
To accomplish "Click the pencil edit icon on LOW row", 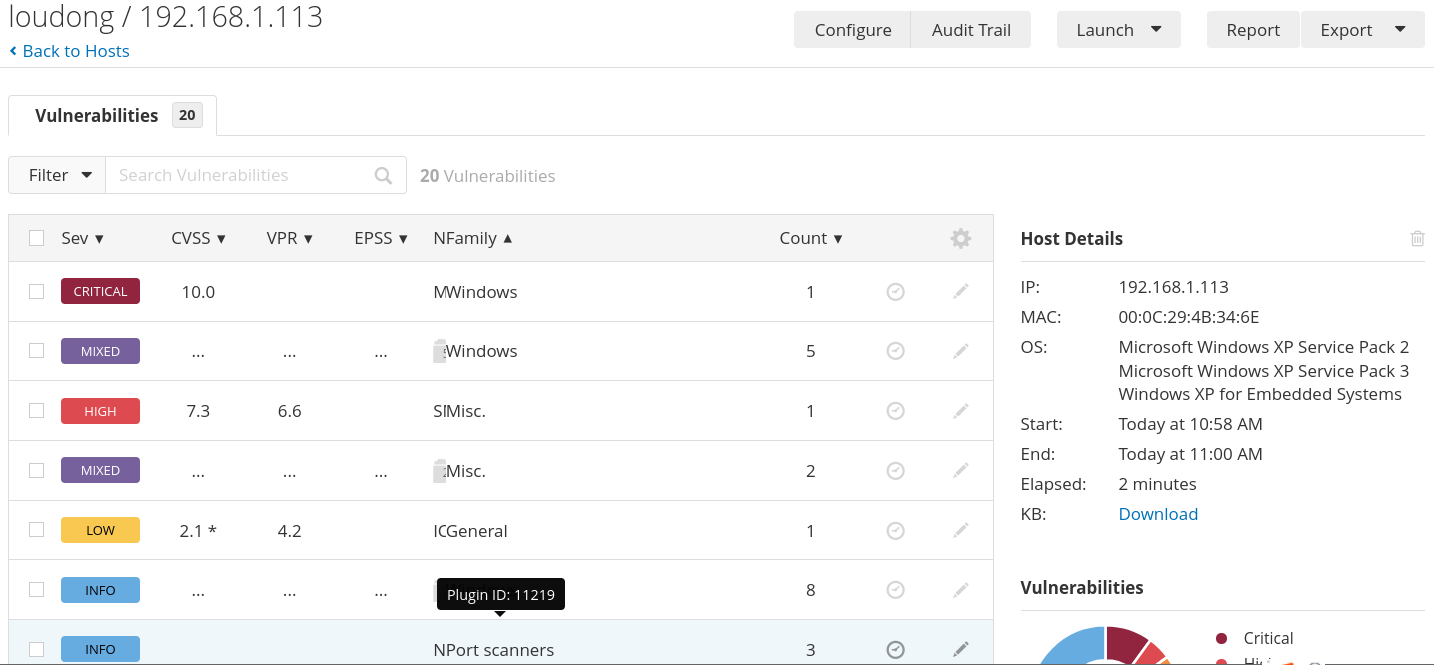I will tap(960, 531).
